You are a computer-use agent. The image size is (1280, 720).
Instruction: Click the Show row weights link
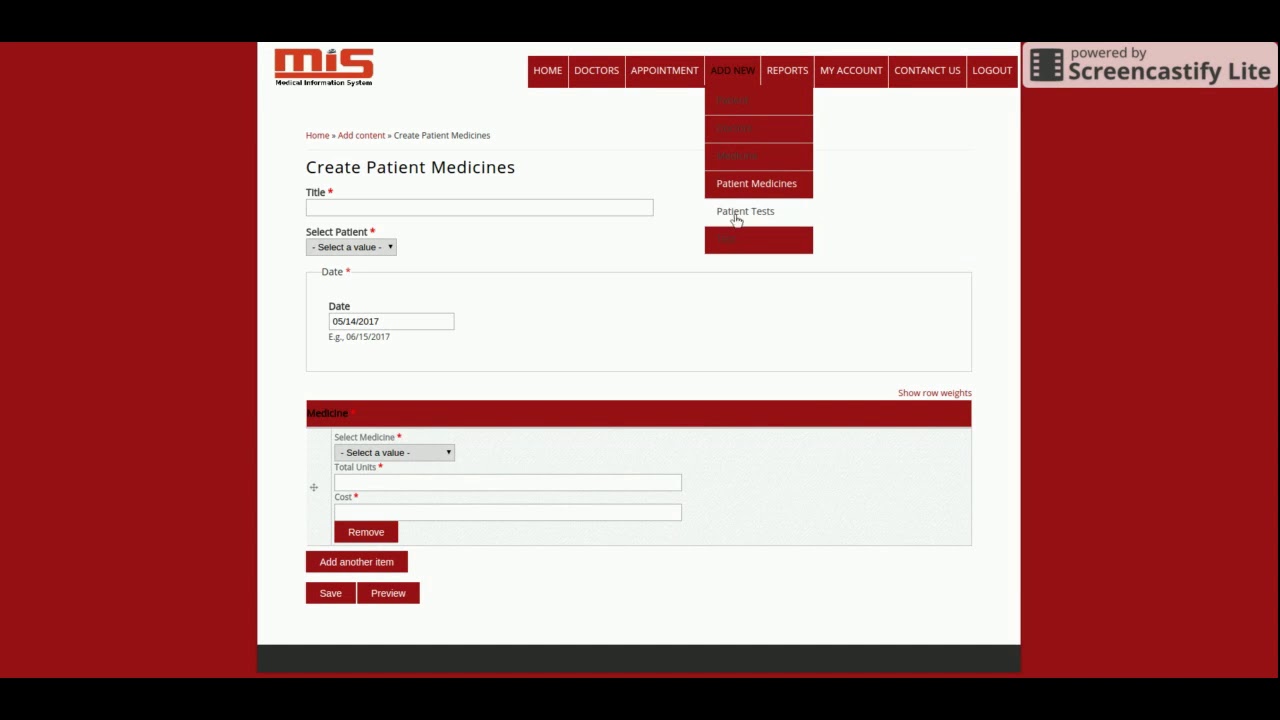(x=934, y=393)
